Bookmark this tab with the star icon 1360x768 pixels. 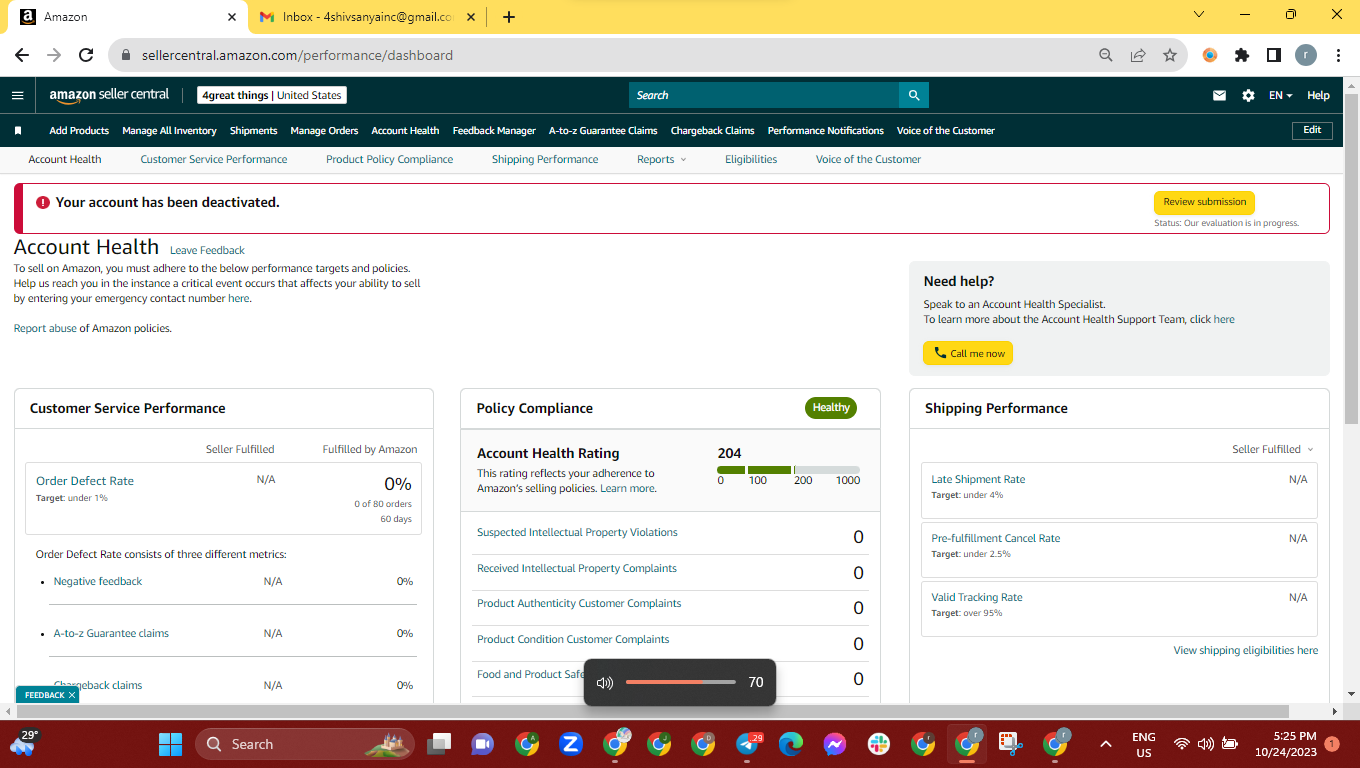[x=1170, y=55]
